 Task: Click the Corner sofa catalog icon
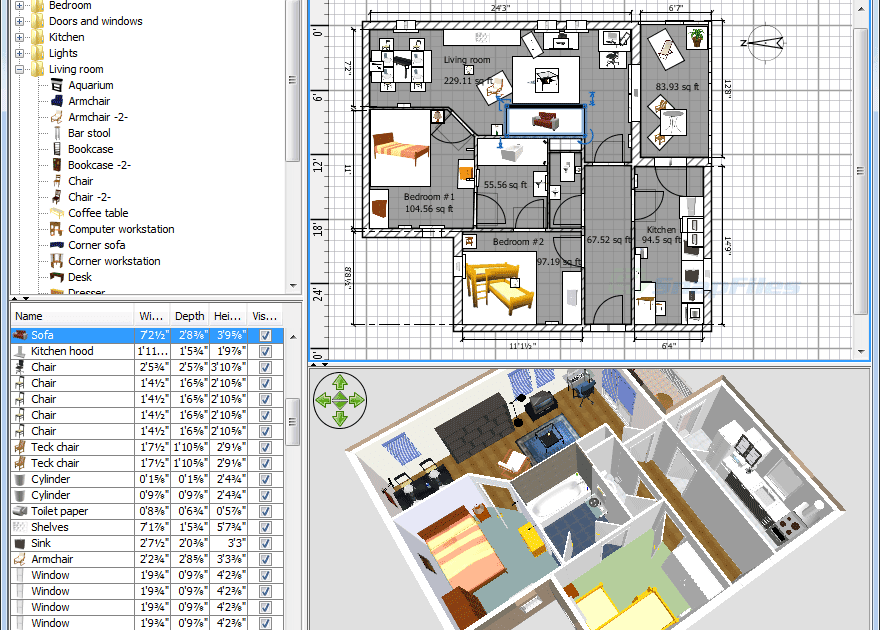[56, 245]
